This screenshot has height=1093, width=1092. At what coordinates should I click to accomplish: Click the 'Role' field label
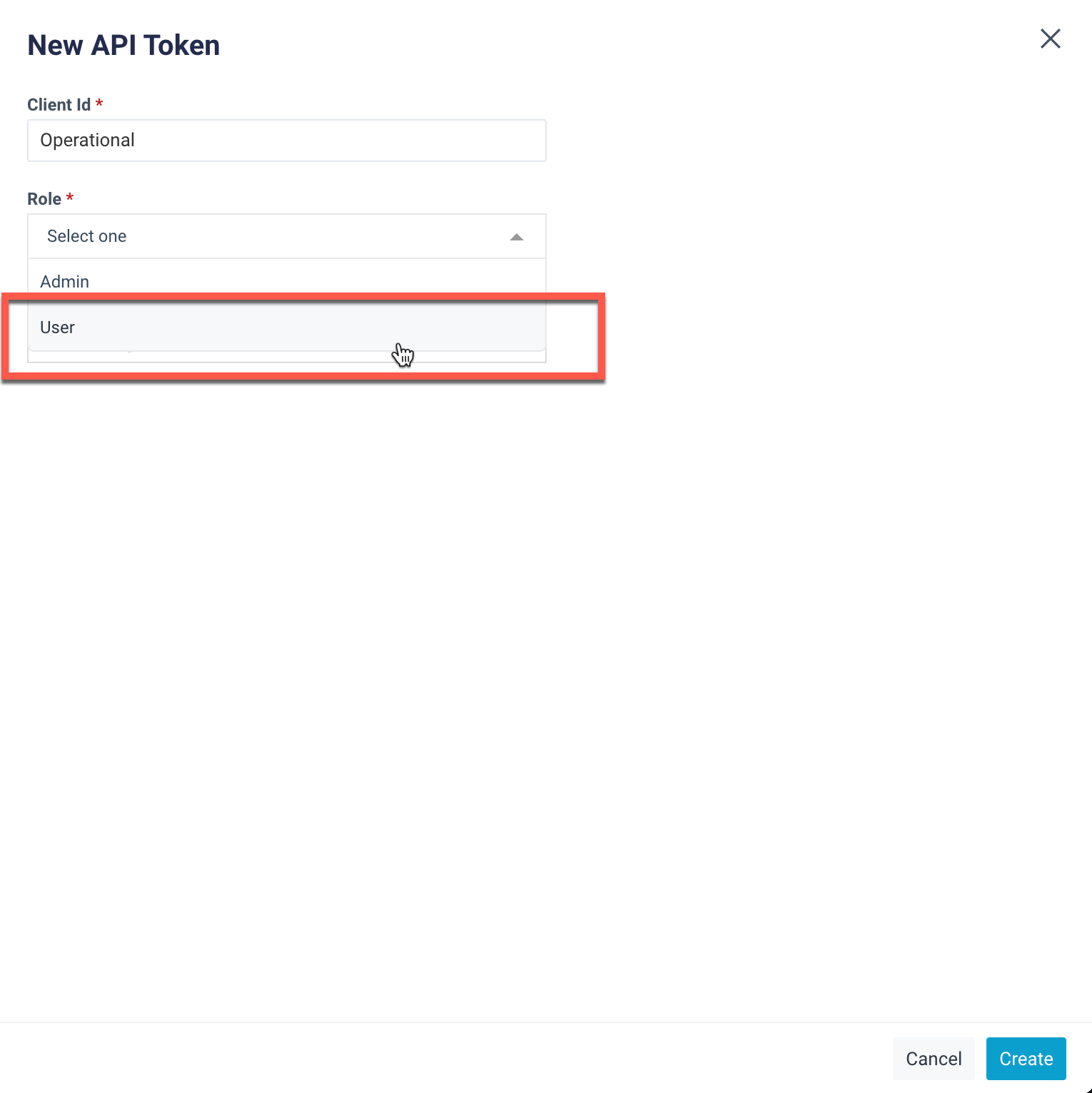44,199
